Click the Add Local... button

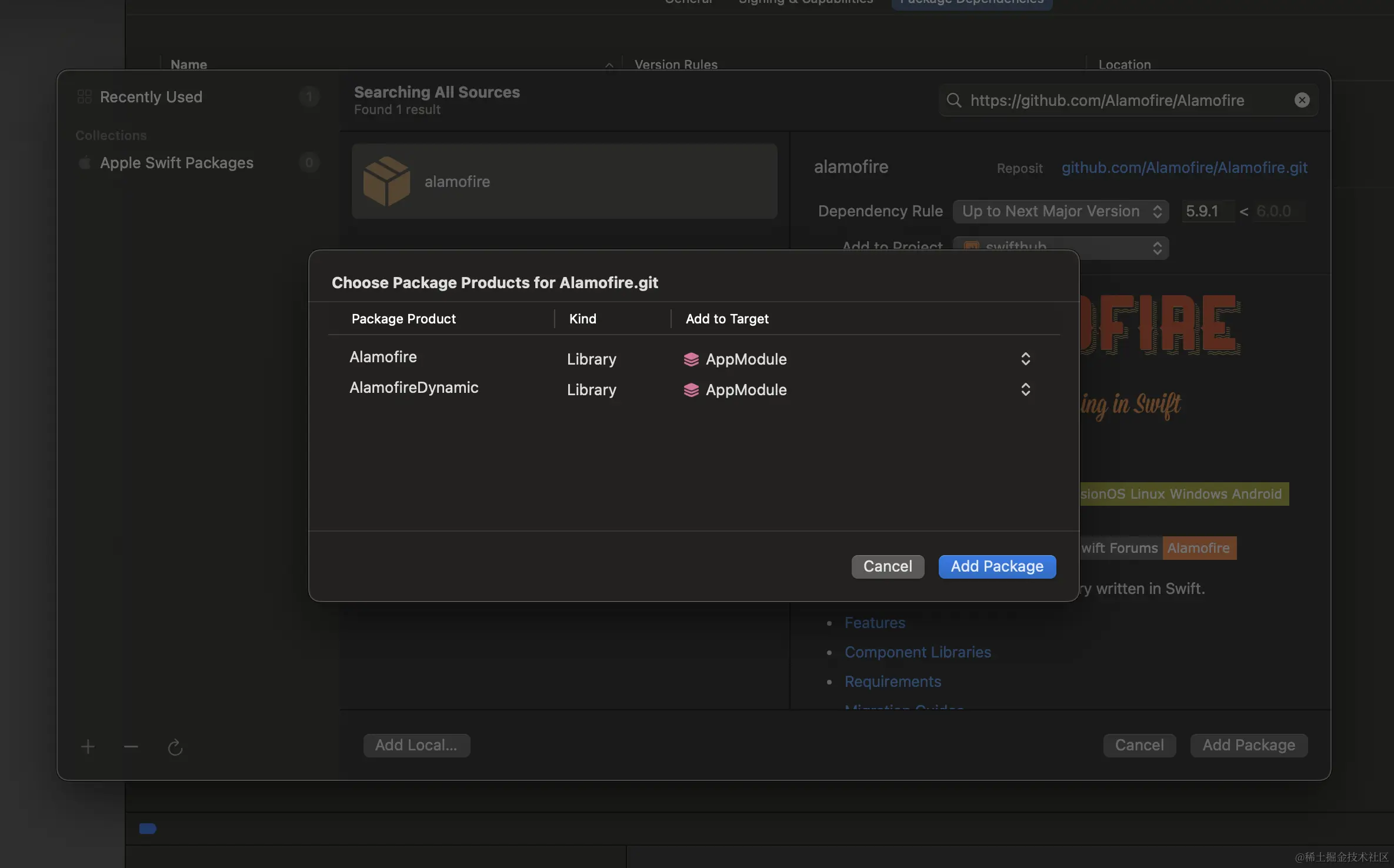click(416, 745)
